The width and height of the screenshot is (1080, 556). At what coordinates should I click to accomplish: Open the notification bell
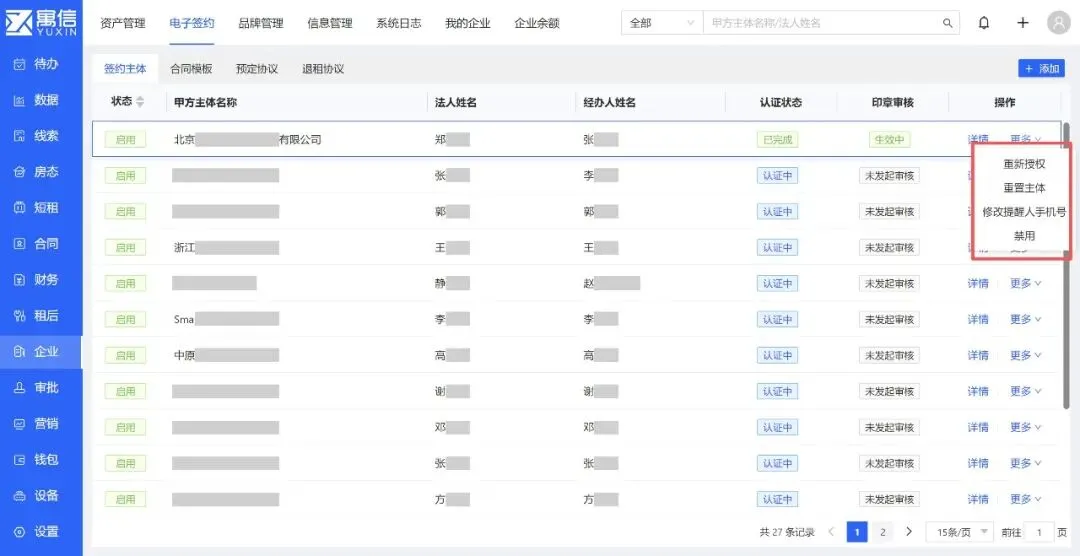pyautogui.click(x=984, y=23)
